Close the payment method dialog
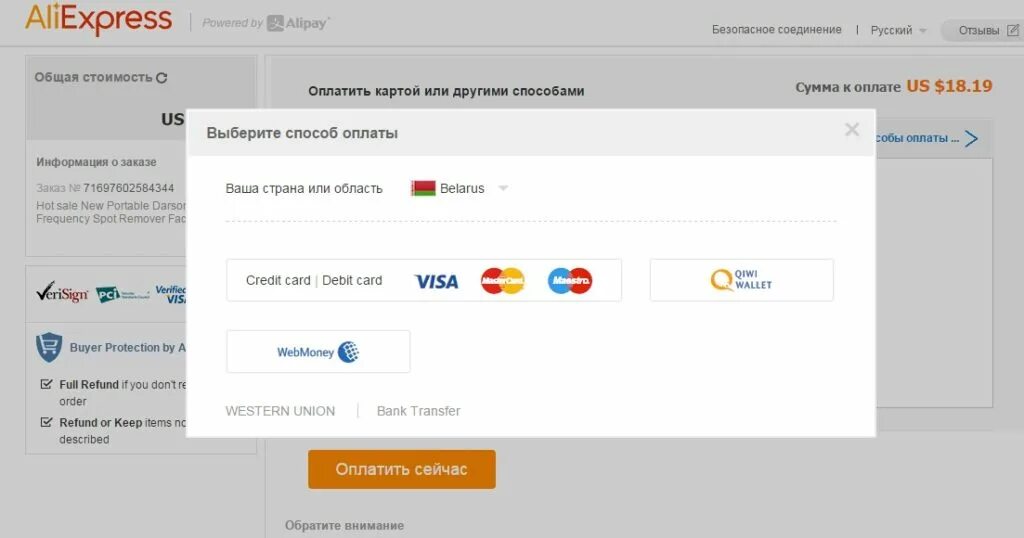Viewport: 1024px width, 538px height. click(x=852, y=129)
